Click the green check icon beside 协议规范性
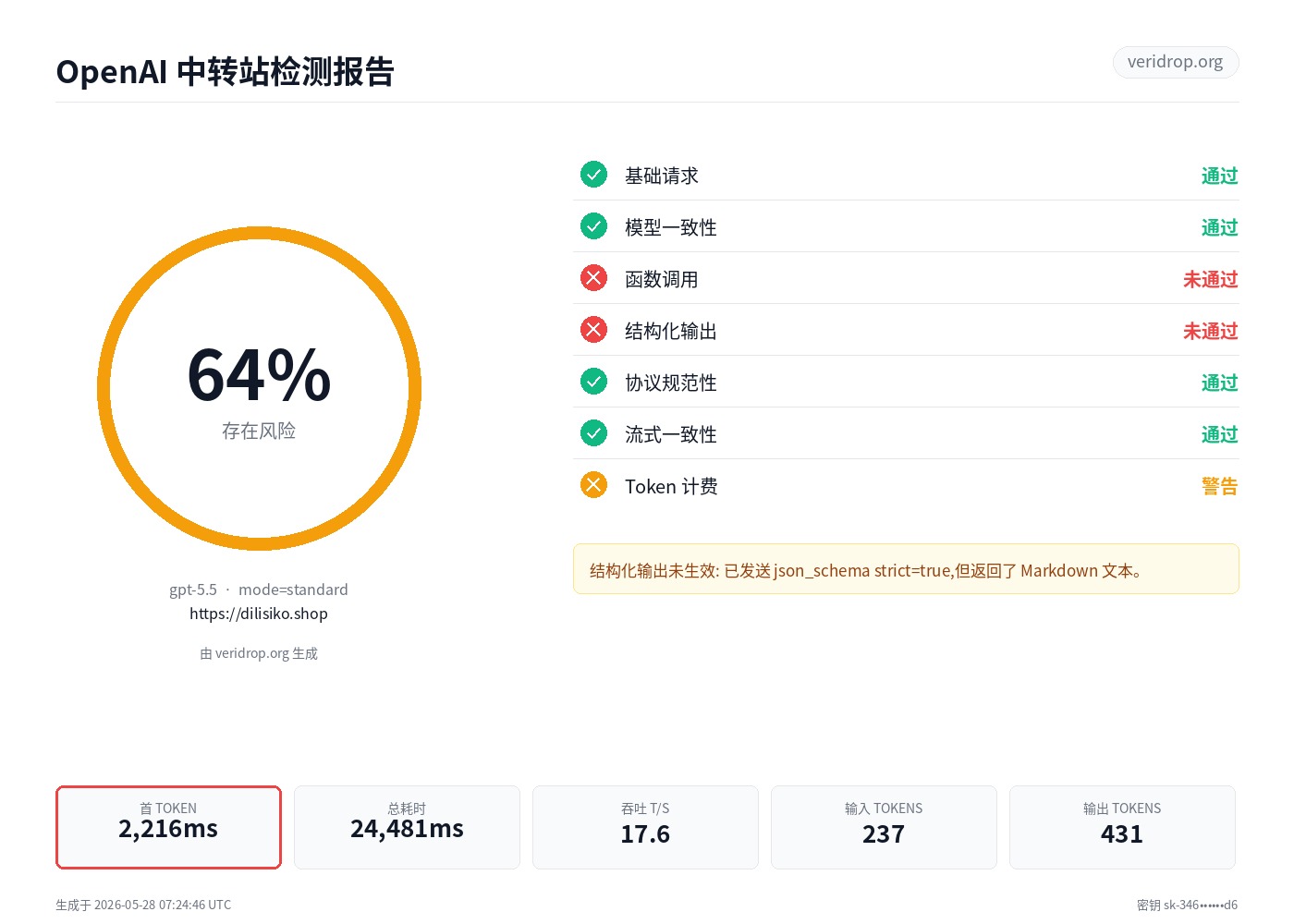Image resolution: width=1294 pixels, height=924 pixels. pos(593,382)
